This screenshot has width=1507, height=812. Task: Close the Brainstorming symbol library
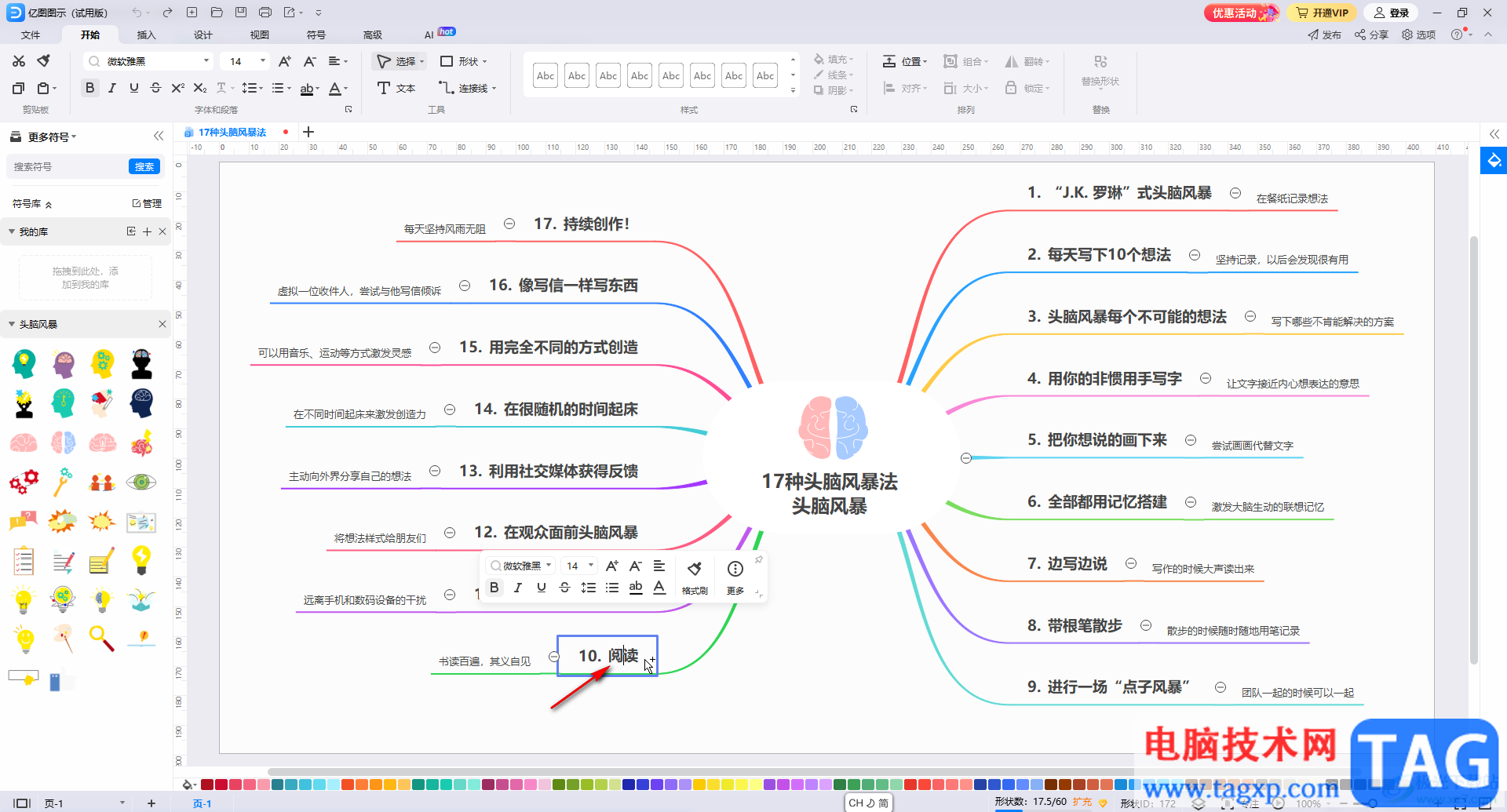pos(162,324)
